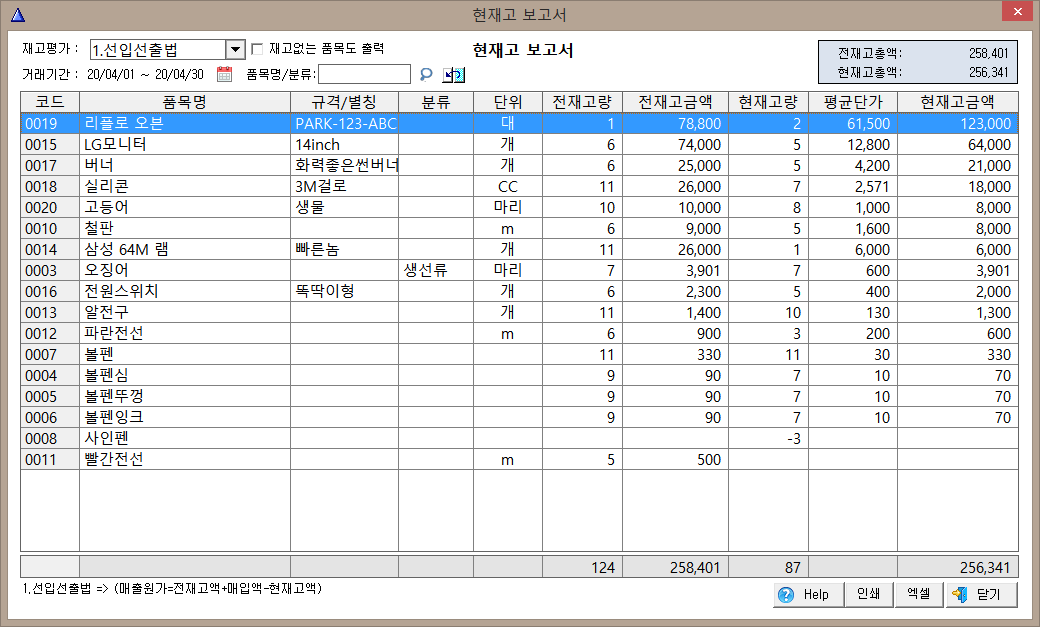Focus the 품목명/분류 search field
The width and height of the screenshot is (1040, 627).
pyautogui.click(x=364, y=74)
